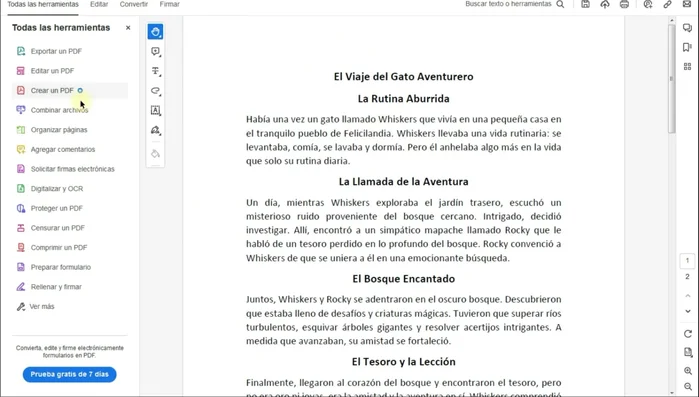
Task: Select Censurar un PDF tool
Action: pyautogui.click(x=70, y=228)
